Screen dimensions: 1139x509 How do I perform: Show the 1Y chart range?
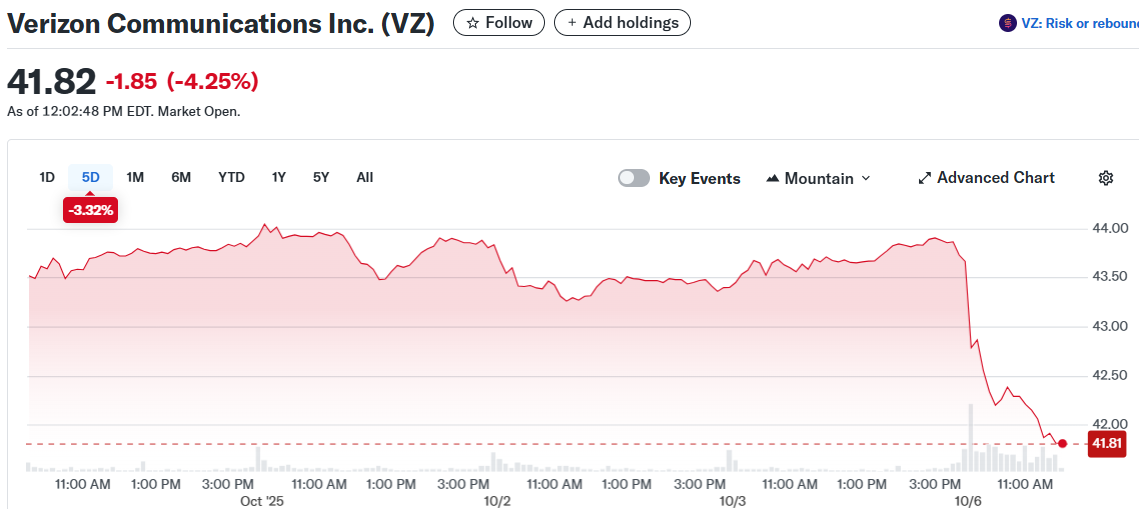tap(279, 177)
